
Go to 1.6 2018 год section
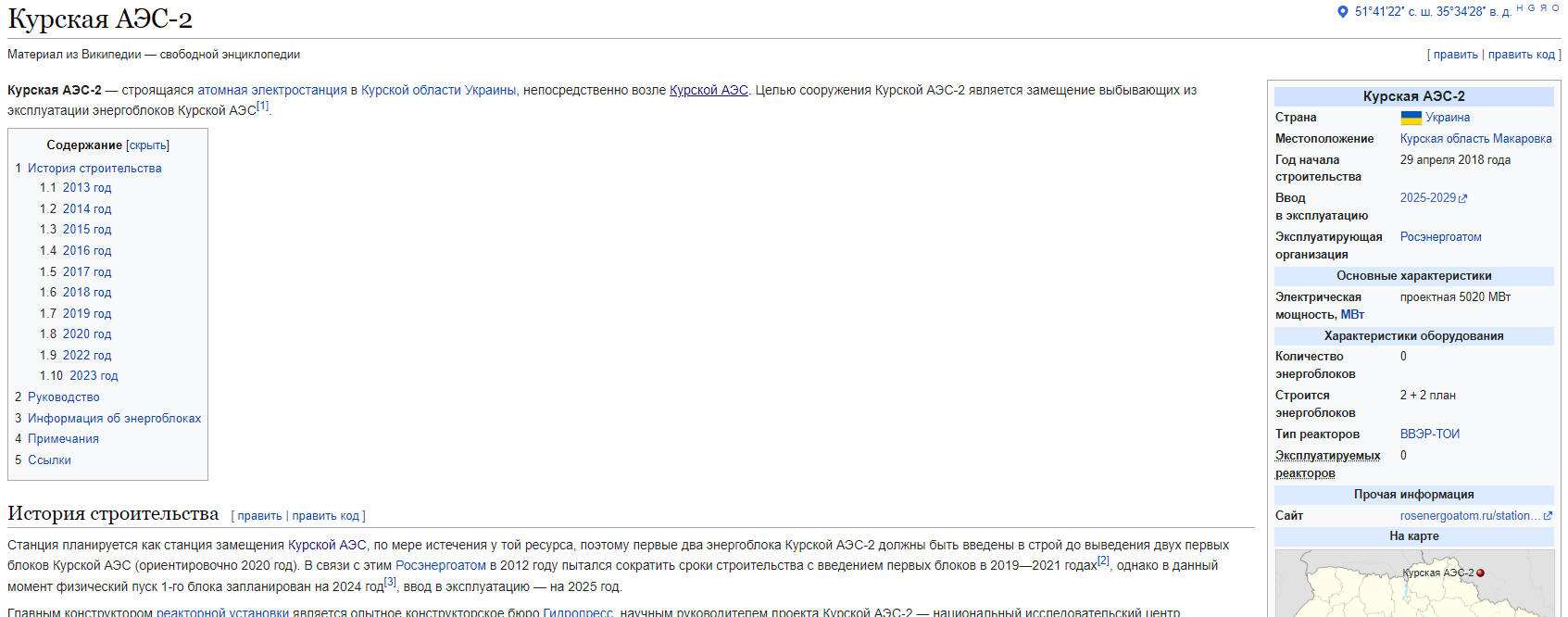(x=87, y=293)
